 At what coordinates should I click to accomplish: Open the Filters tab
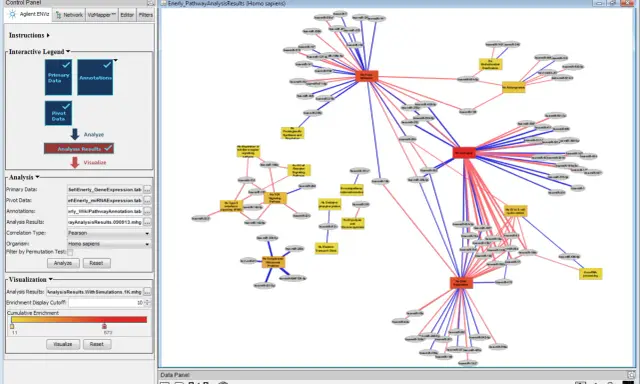pyautogui.click(x=145, y=15)
